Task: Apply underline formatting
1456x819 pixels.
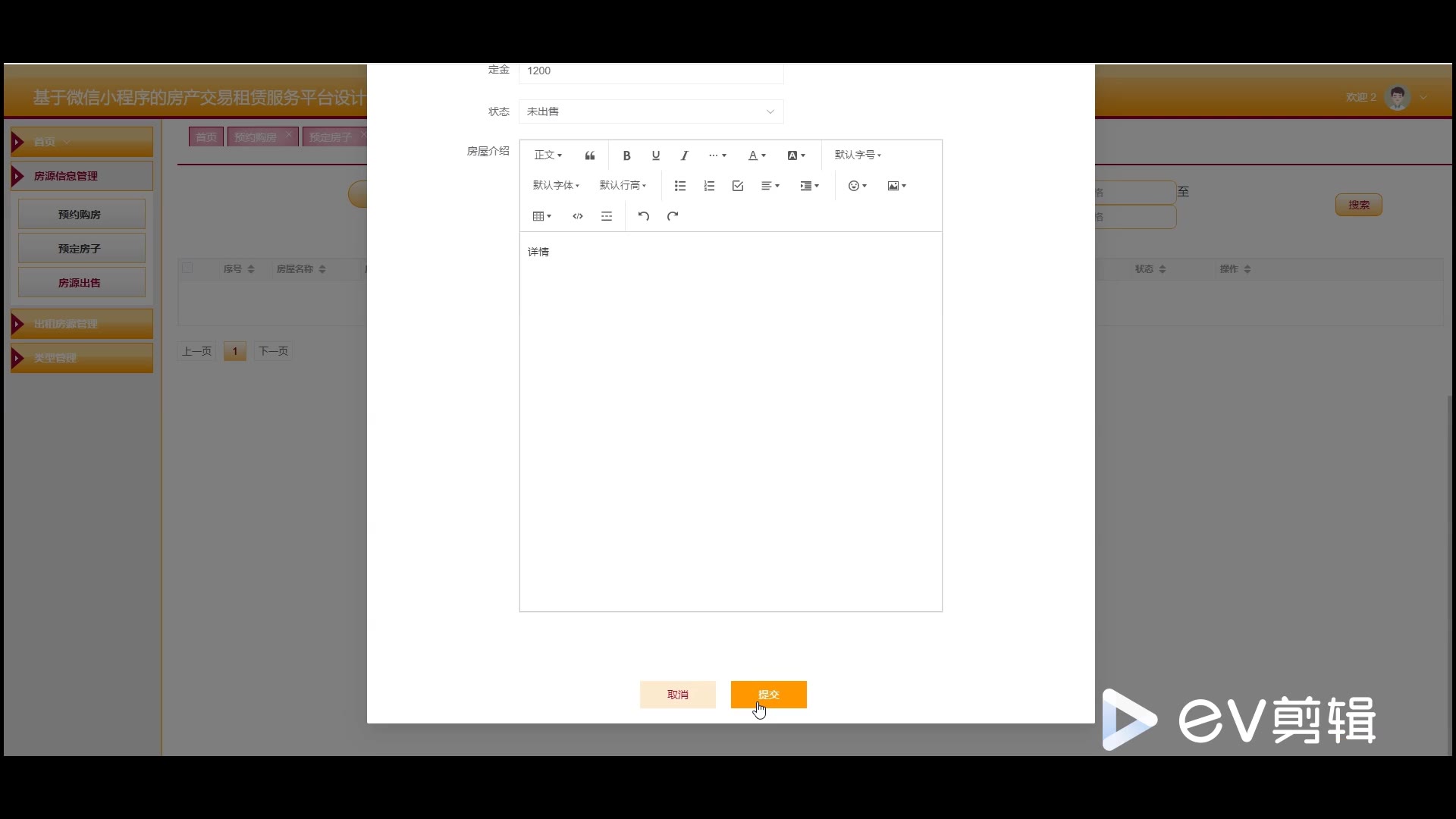Action: [x=655, y=155]
